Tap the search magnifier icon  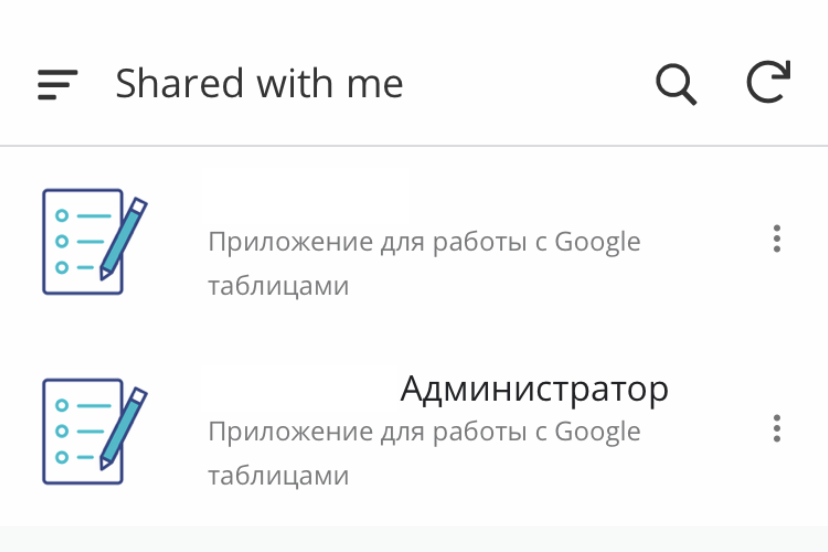[676, 85]
